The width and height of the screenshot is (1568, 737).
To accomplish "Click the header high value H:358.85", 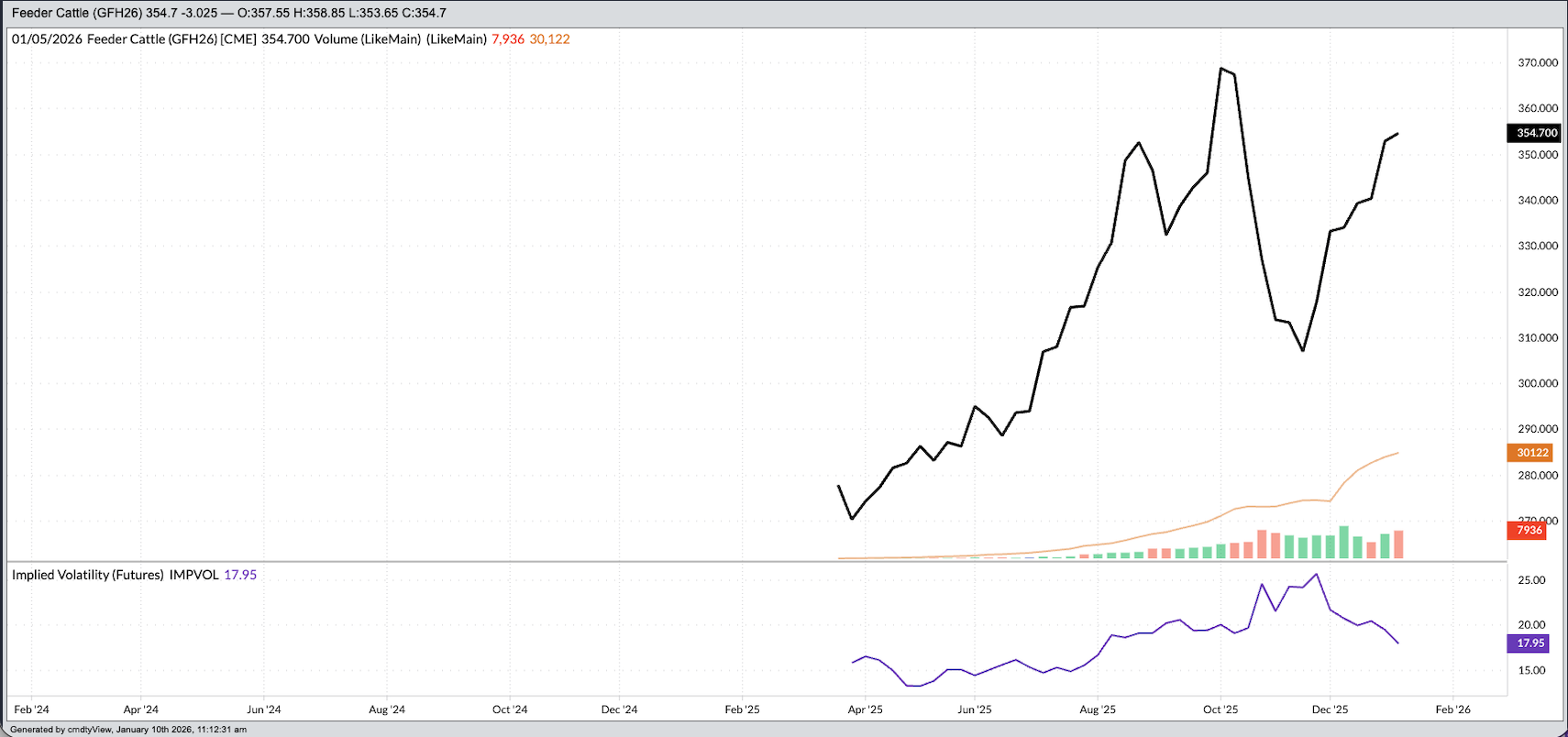I will click(x=320, y=13).
